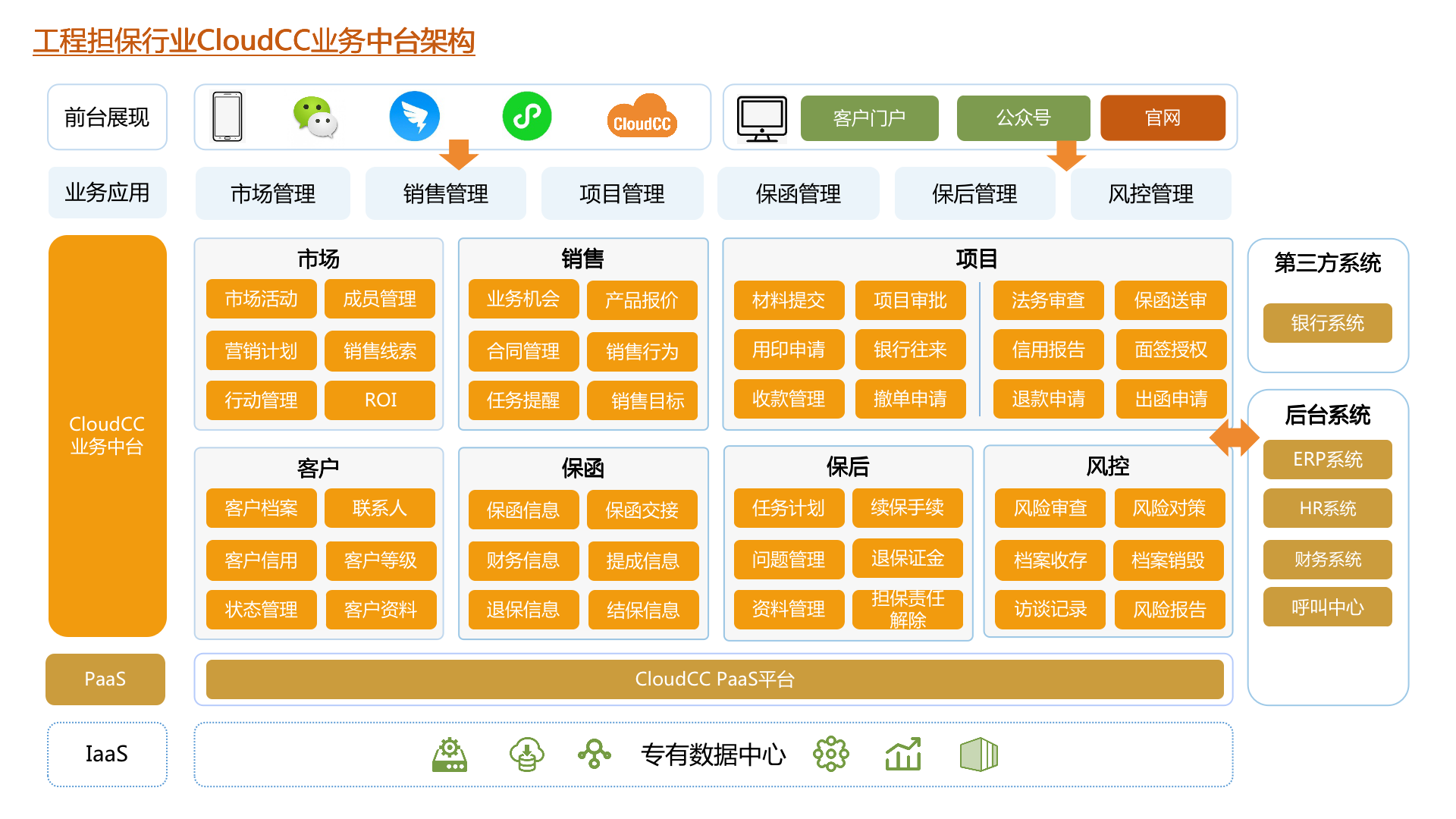Open the title link 工程担保行业CloudCC业务中台架构
Viewport: 1456px width, 819px height.
pos(254,41)
